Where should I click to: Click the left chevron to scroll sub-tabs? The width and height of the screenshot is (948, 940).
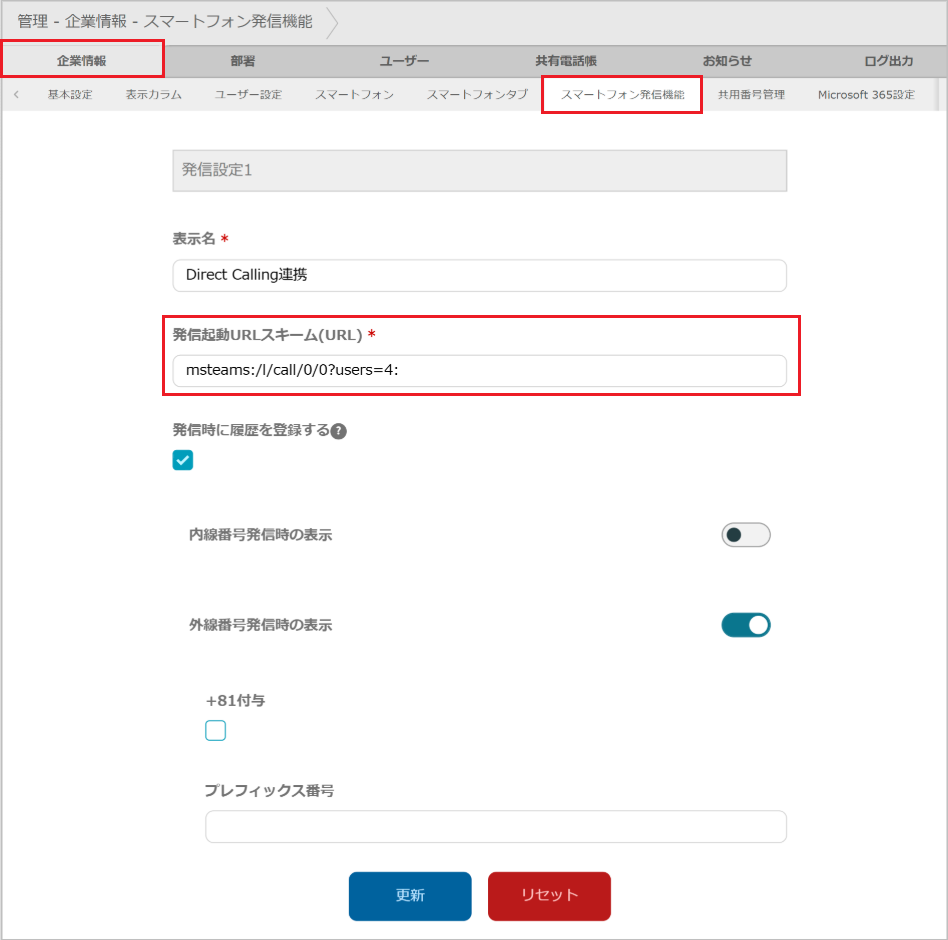[x=16, y=94]
